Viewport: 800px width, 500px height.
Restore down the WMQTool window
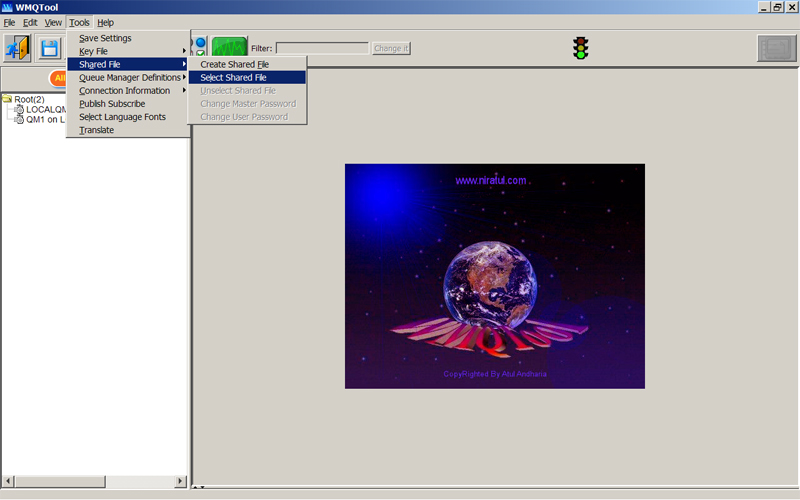click(777, 7)
